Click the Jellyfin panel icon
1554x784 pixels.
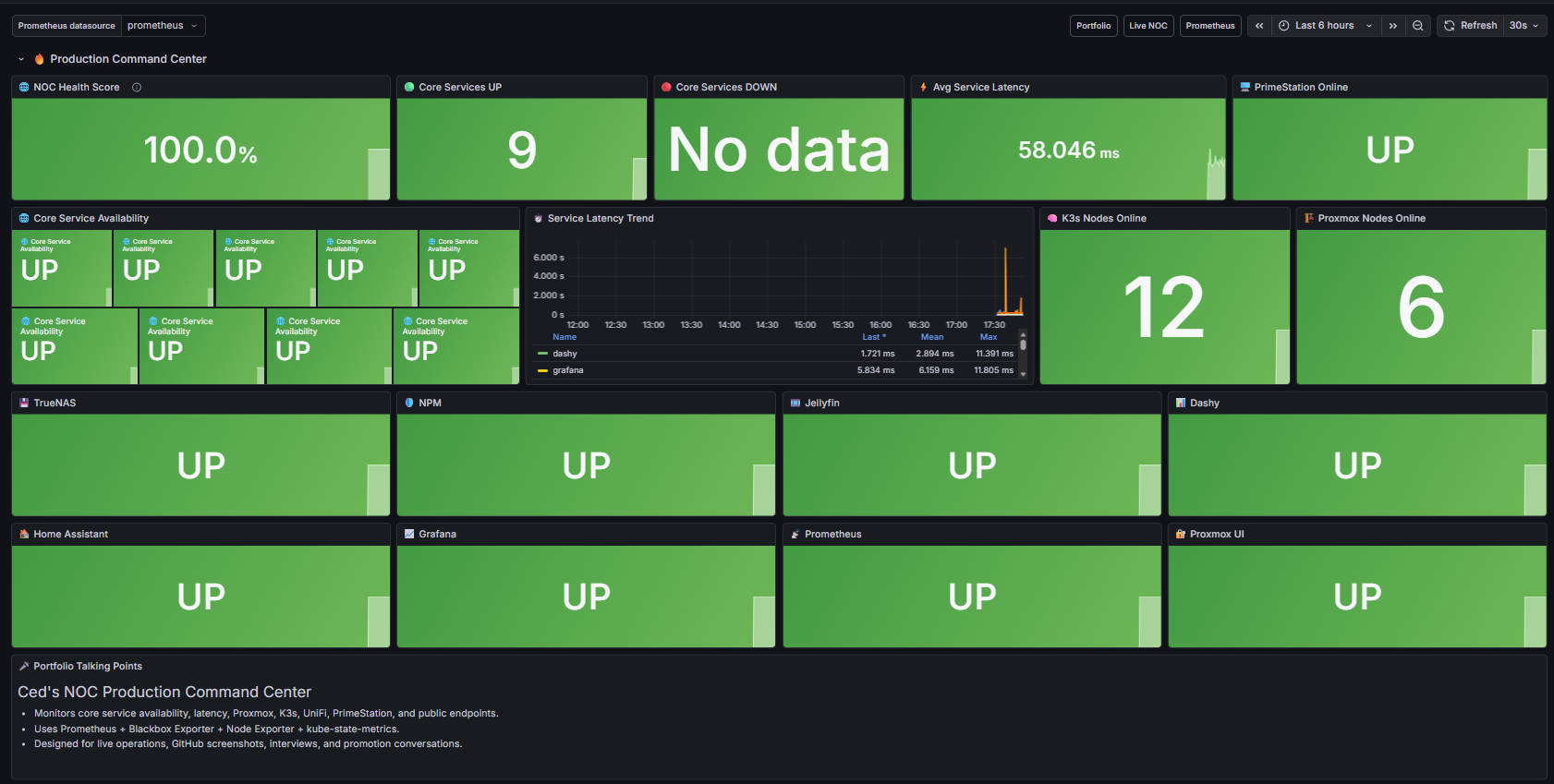[x=795, y=403]
